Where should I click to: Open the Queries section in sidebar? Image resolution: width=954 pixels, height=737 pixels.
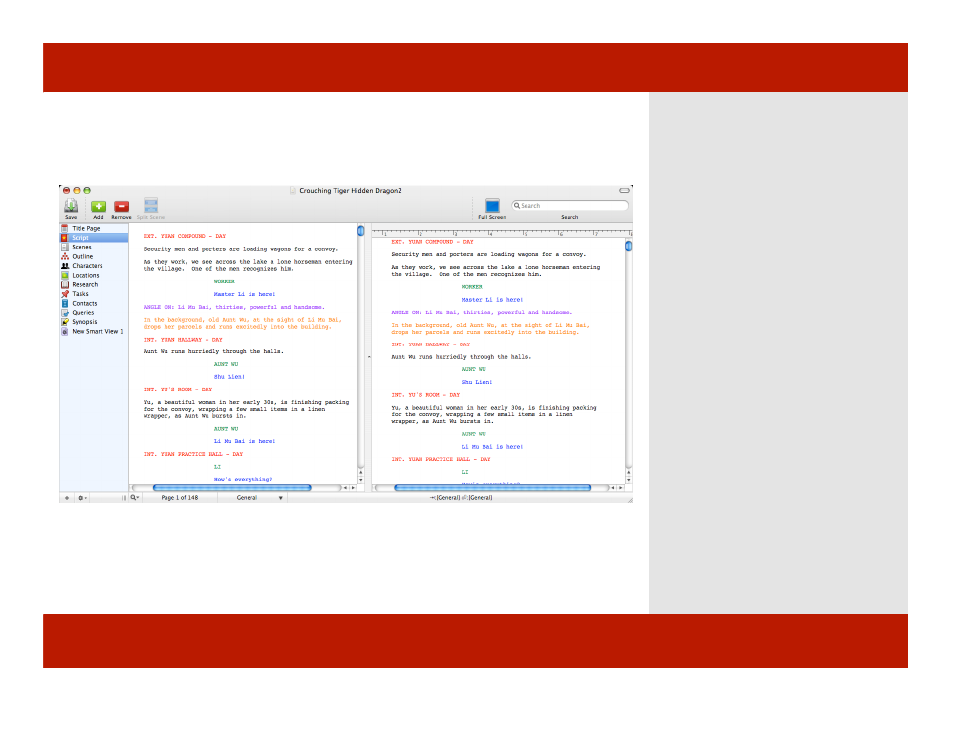click(94, 313)
